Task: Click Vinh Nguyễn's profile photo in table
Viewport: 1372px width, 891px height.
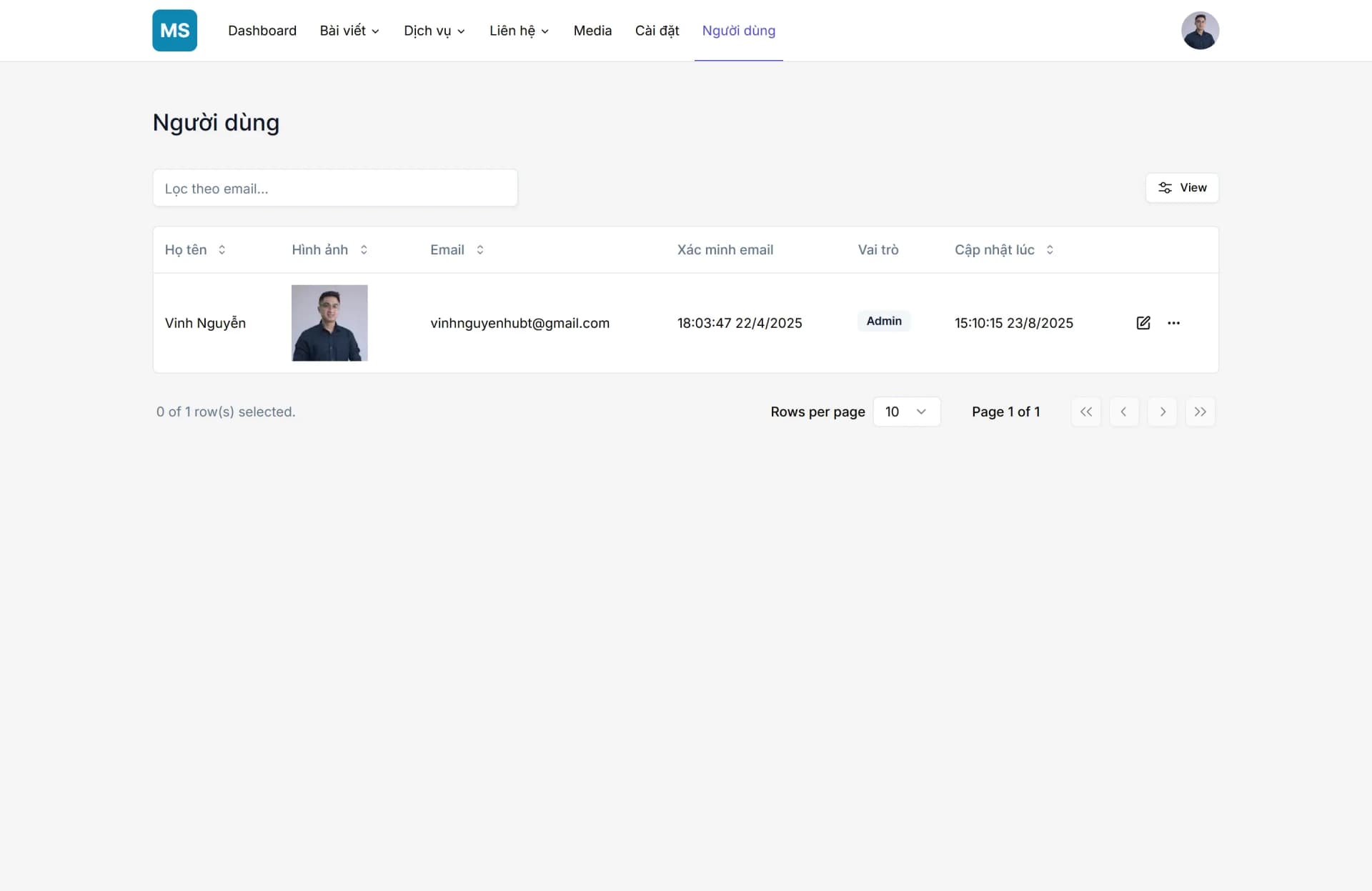Action: point(329,323)
